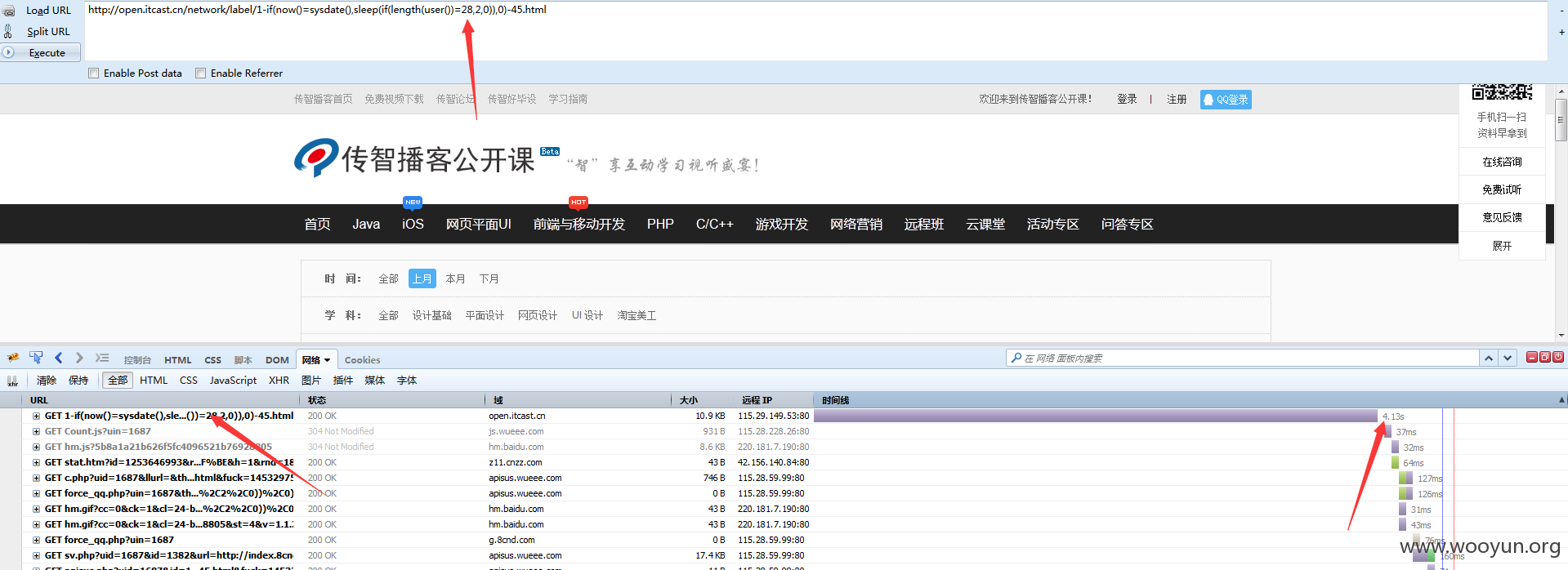Image resolution: width=1568 pixels, height=570 pixels.
Task: Filter net requests by XHR
Action: click(279, 381)
